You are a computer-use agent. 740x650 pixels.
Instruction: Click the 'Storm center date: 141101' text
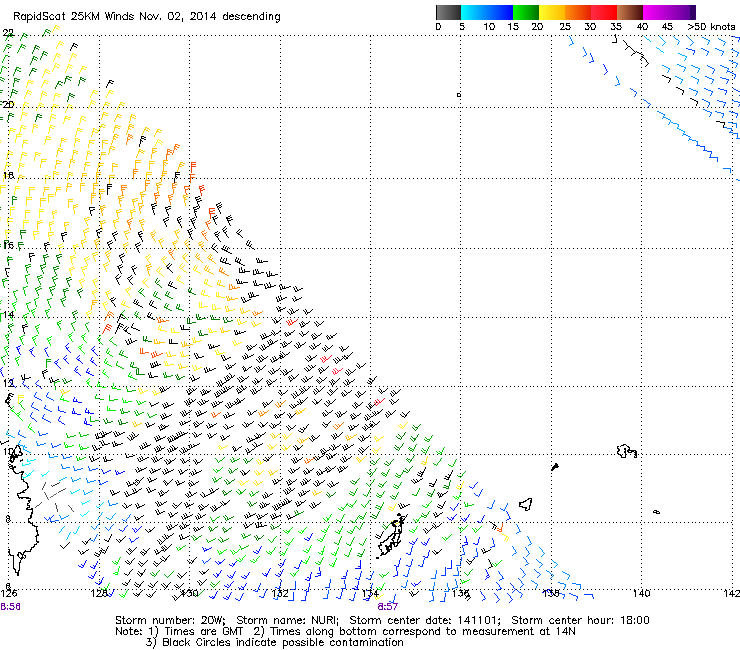425,620
